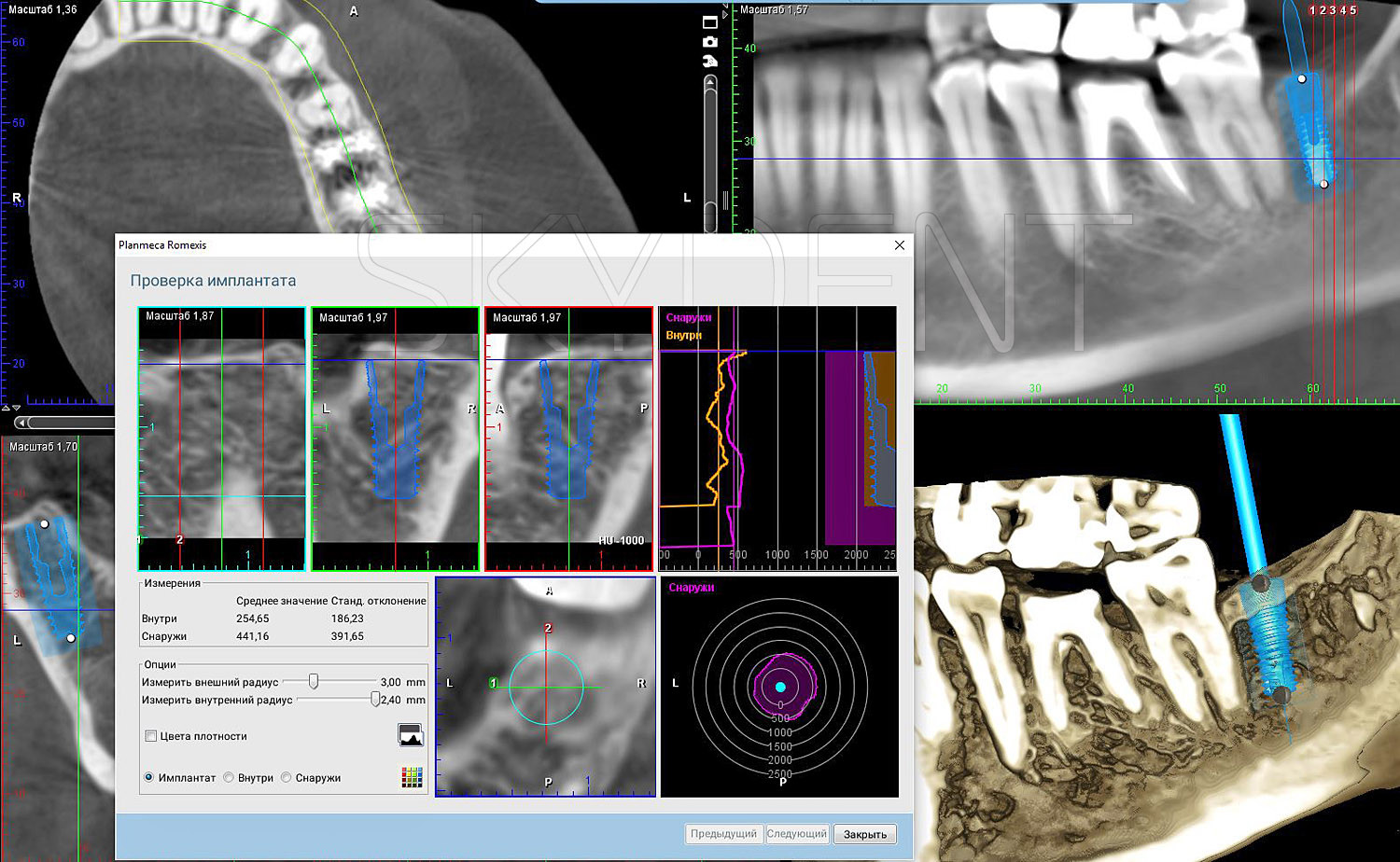Viewport: 1400px width, 862px height.
Task: Click the blue-bordered axial cross-section with circle
Action: click(x=546, y=687)
